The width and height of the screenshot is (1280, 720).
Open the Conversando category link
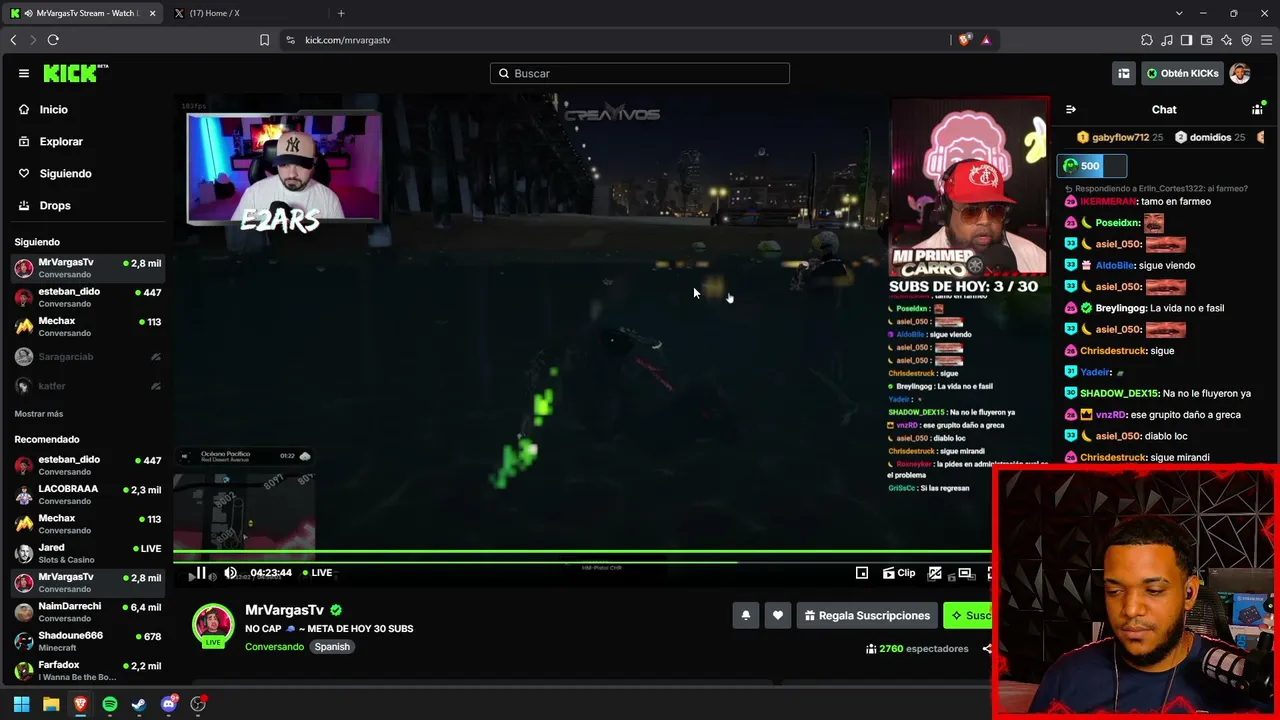pos(274,647)
